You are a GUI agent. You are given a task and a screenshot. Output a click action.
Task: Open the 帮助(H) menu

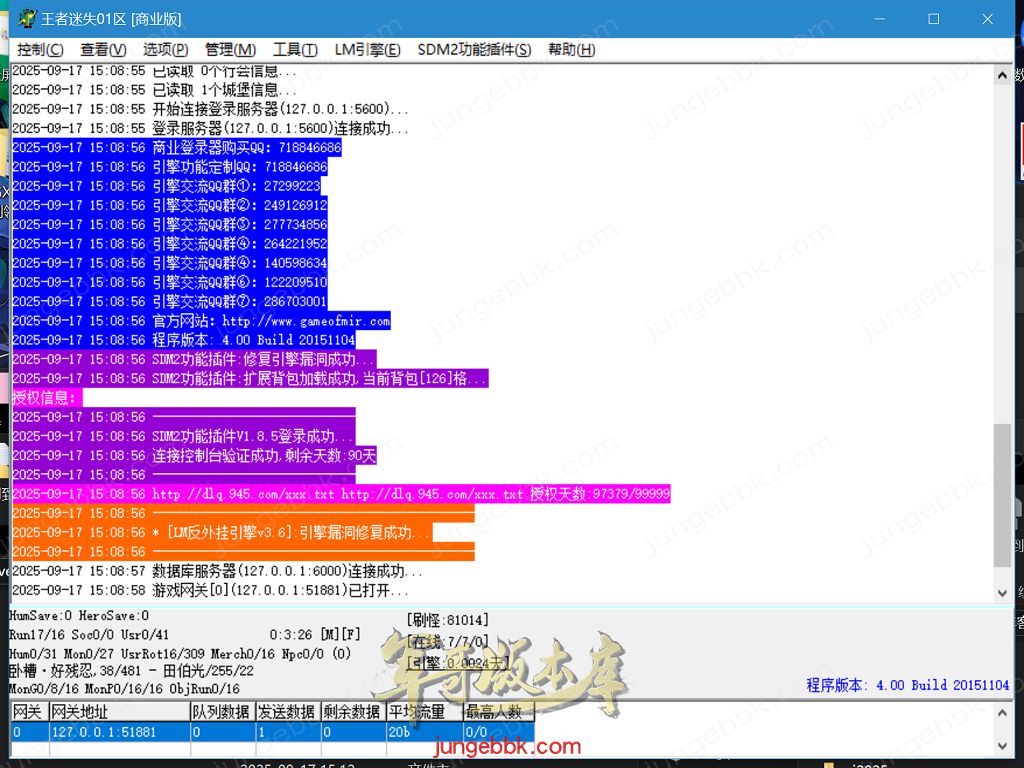571,50
